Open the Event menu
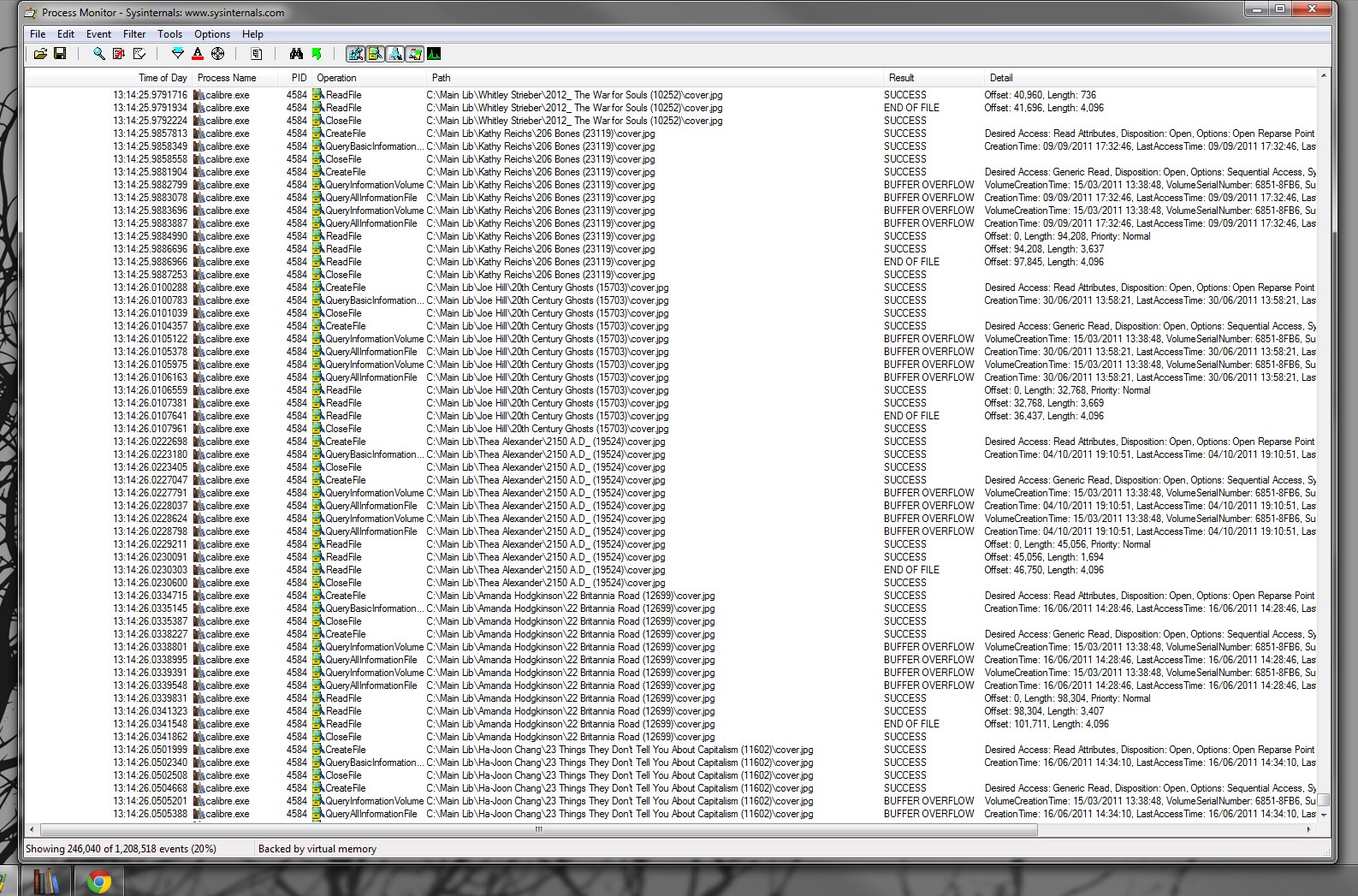 [98, 34]
